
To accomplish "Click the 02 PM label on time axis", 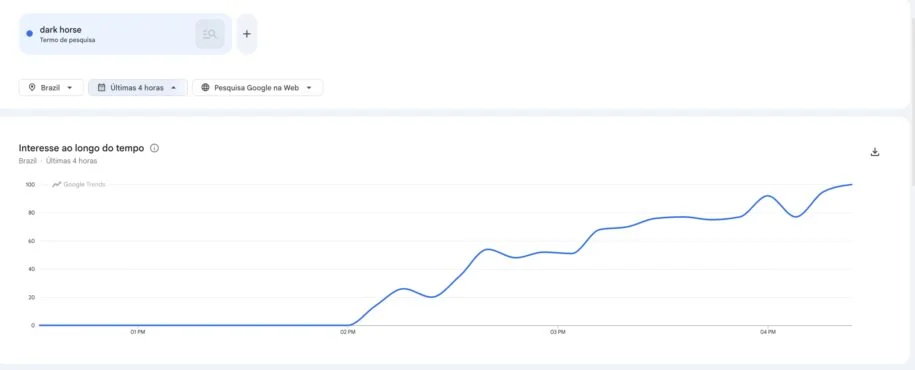I will tap(347, 332).
